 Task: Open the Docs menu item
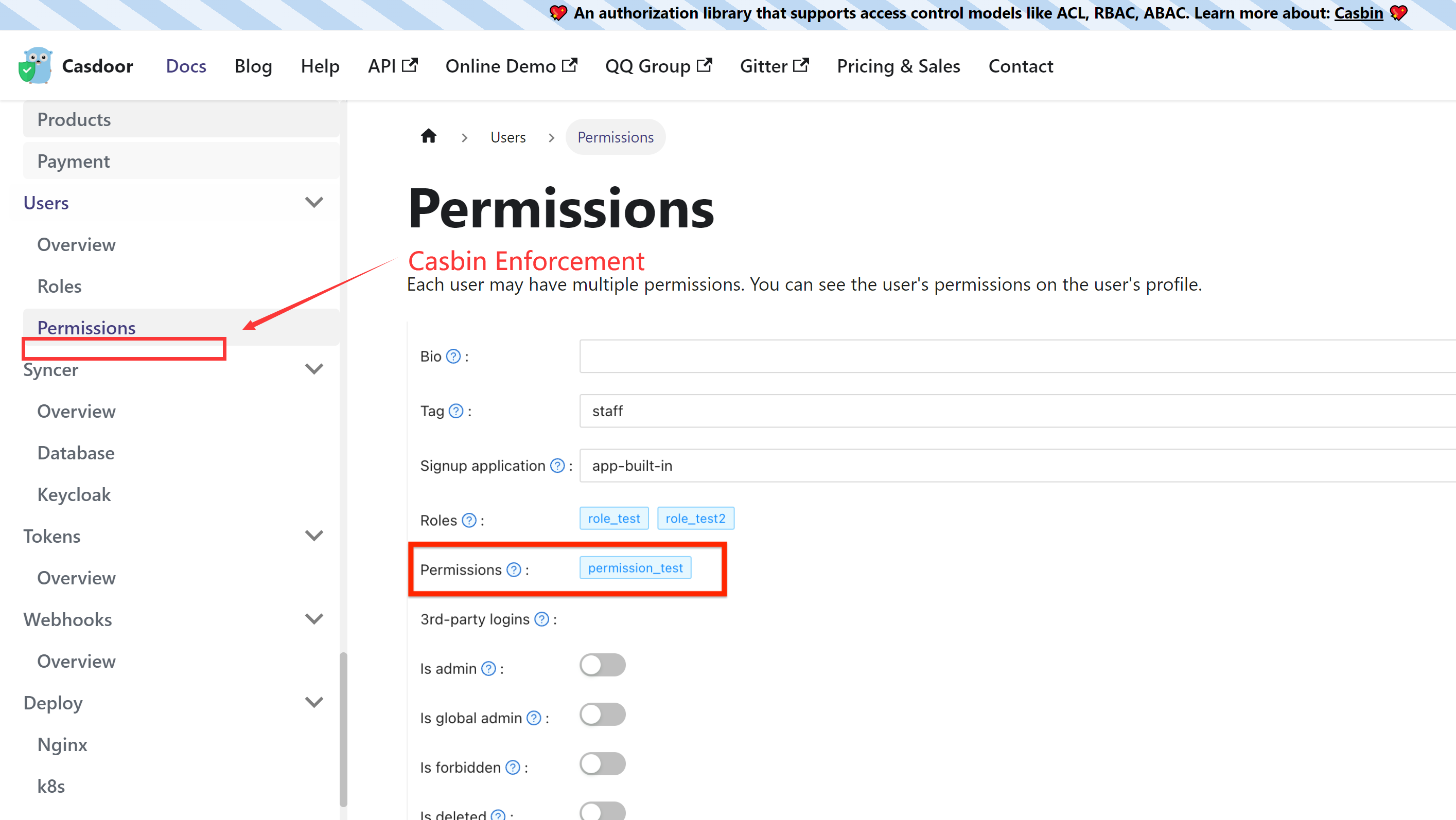[x=185, y=65]
